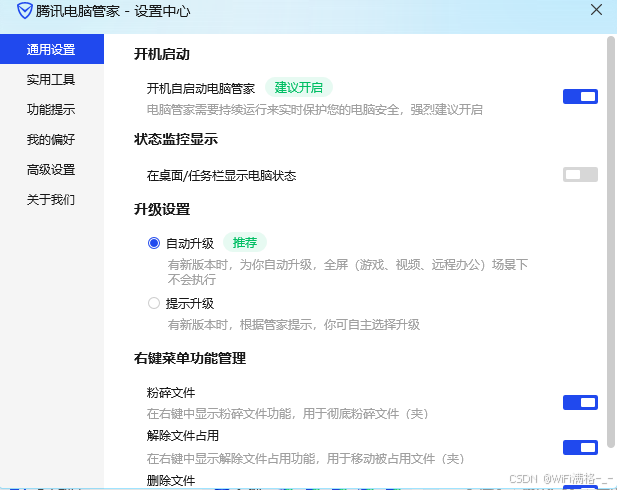Show the 关于我们 page
The image size is (617, 490).
51,200
